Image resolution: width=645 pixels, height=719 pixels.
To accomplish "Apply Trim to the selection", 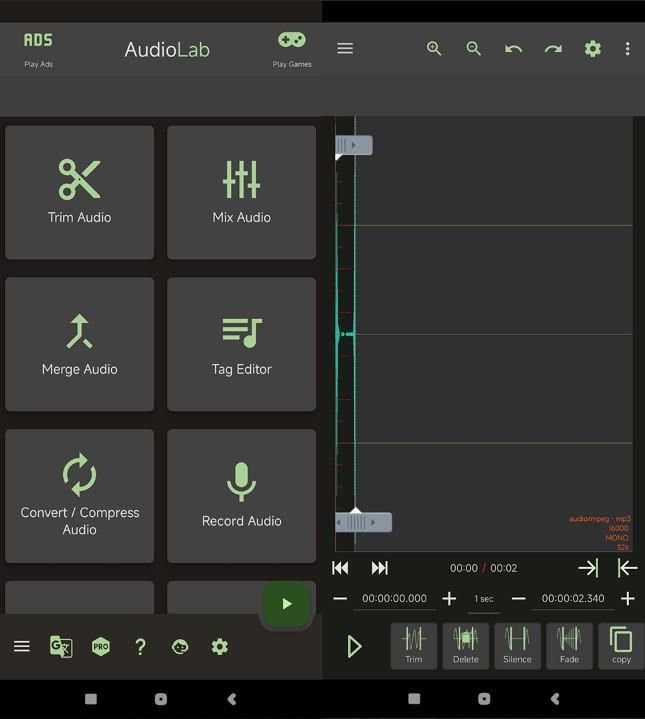I will 413,646.
